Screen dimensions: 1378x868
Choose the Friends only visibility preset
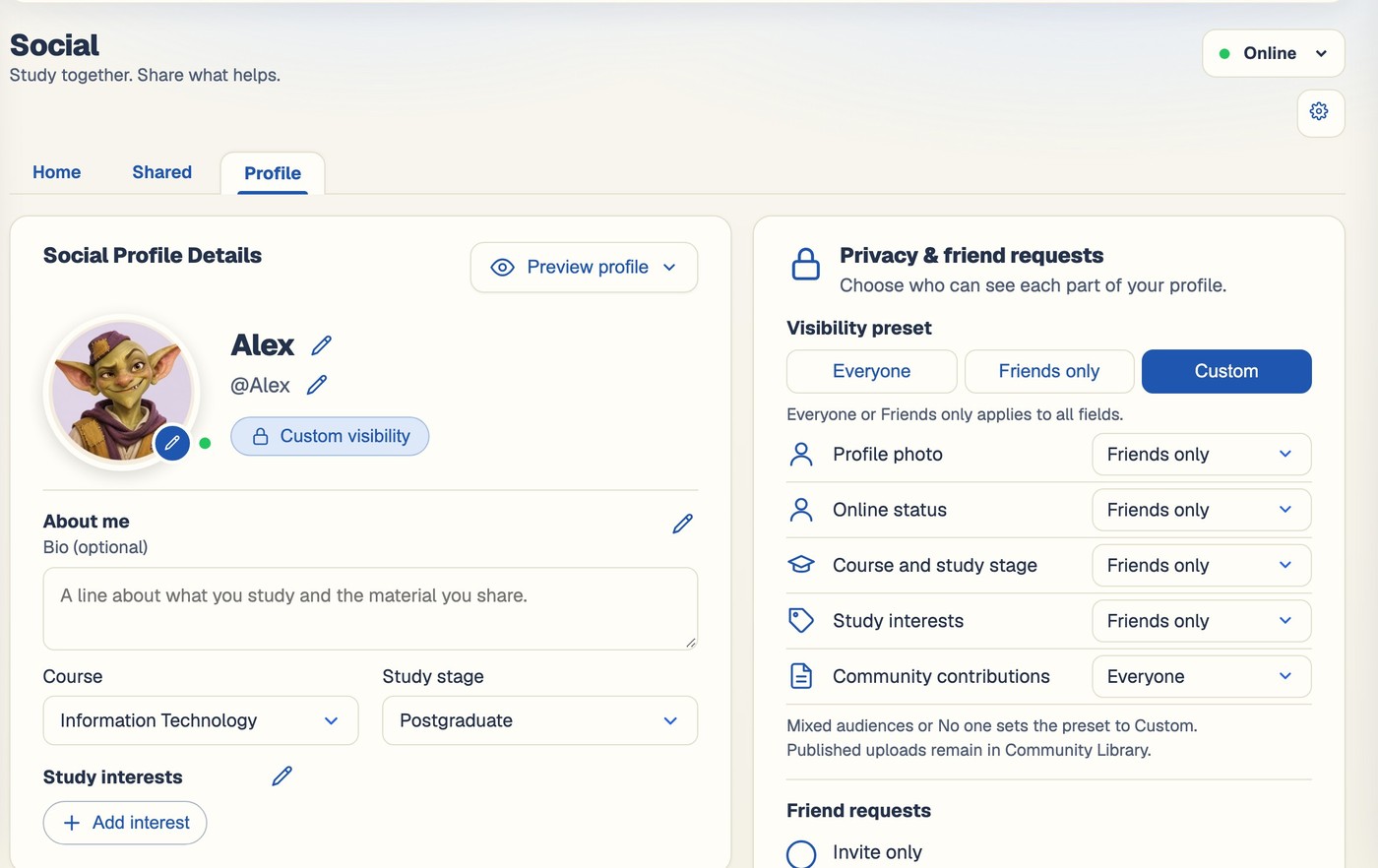1049,371
